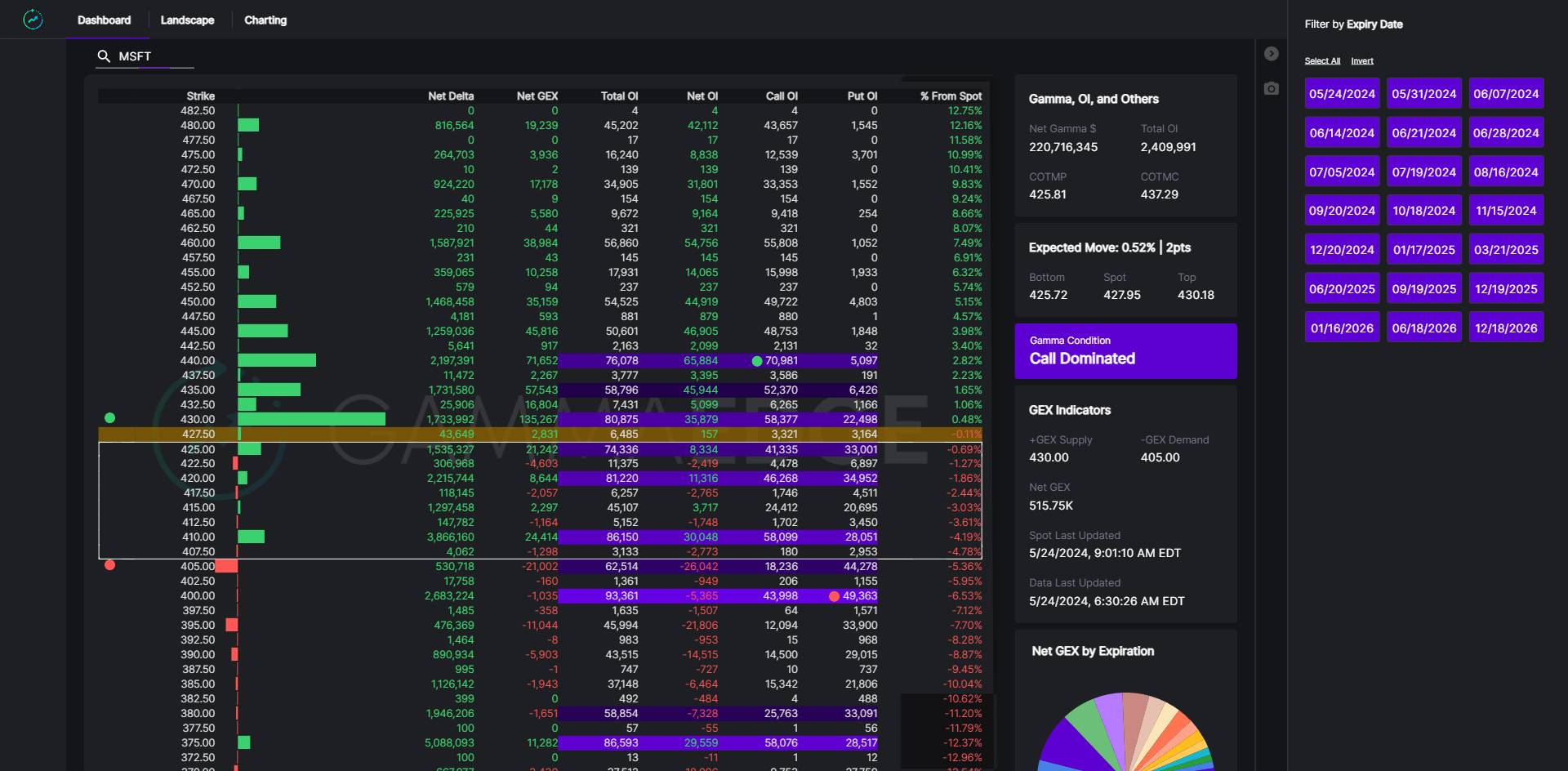
Task: Open the Landscape tab
Action: coord(187,20)
